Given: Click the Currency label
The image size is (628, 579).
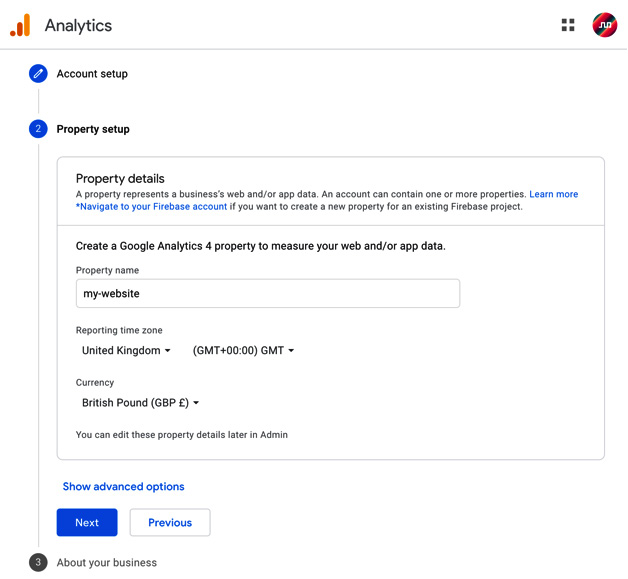Looking at the screenshot, I should (95, 382).
